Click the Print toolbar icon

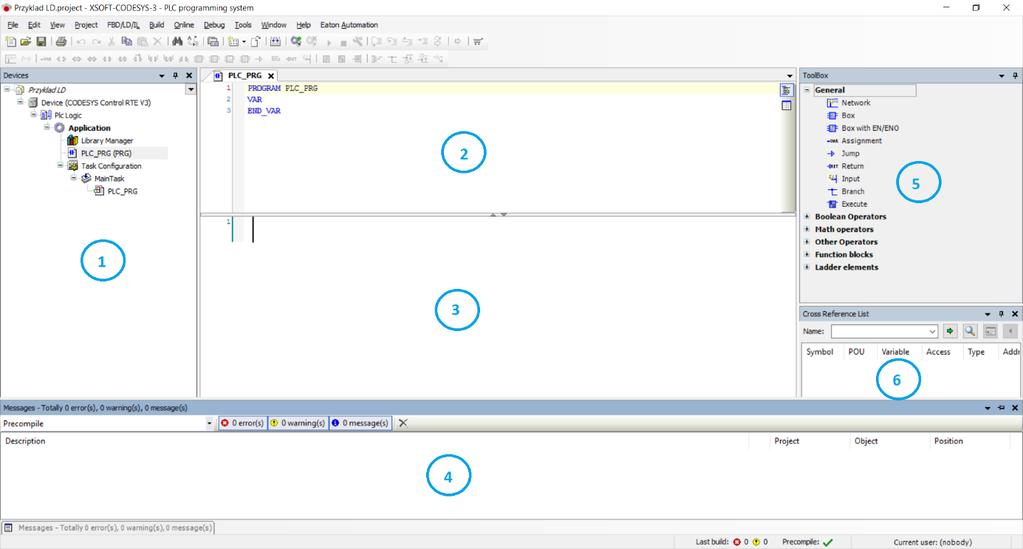tap(61, 41)
